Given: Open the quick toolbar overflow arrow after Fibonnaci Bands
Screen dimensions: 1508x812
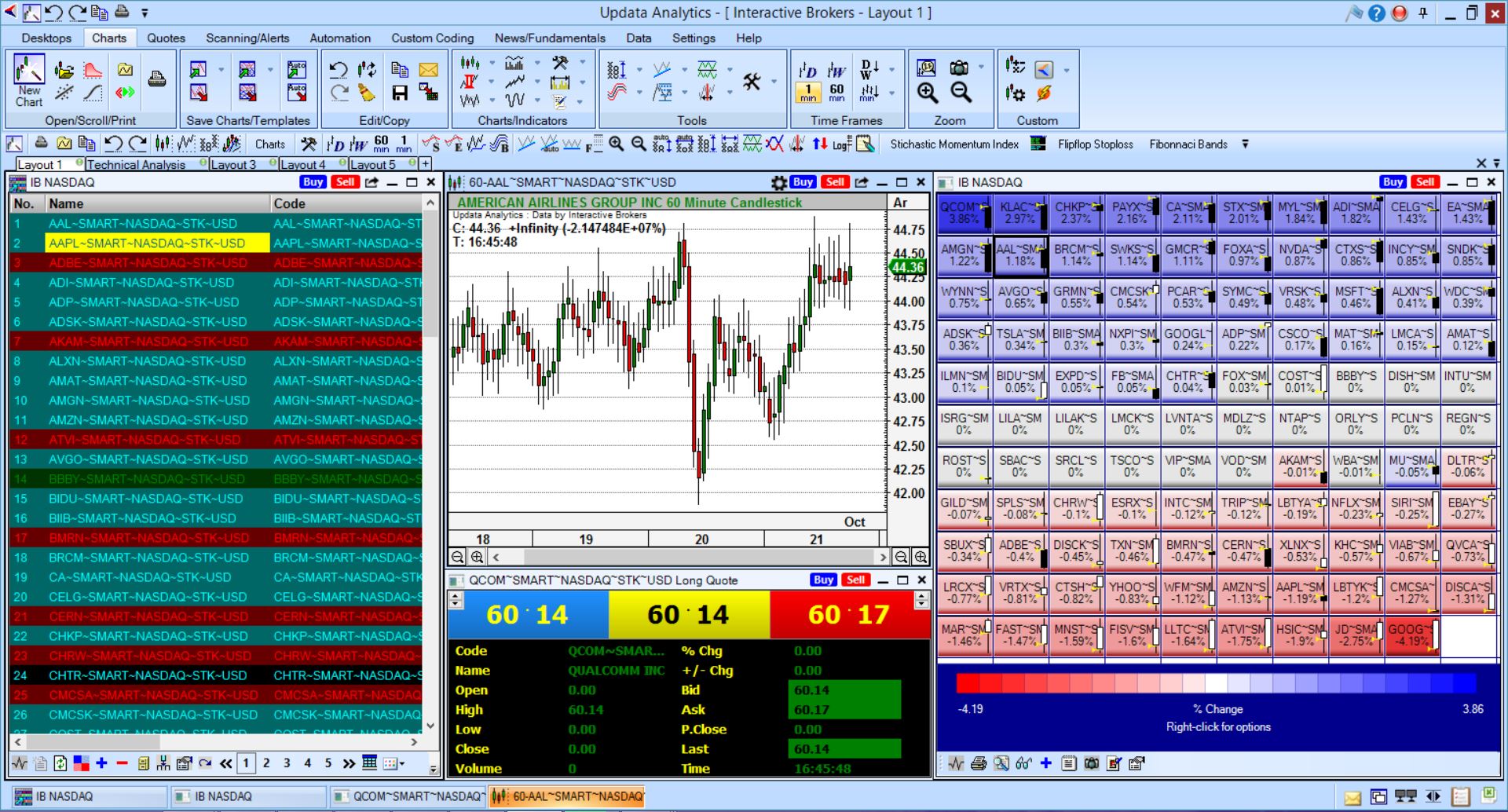Looking at the screenshot, I should (x=1245, y=144).
